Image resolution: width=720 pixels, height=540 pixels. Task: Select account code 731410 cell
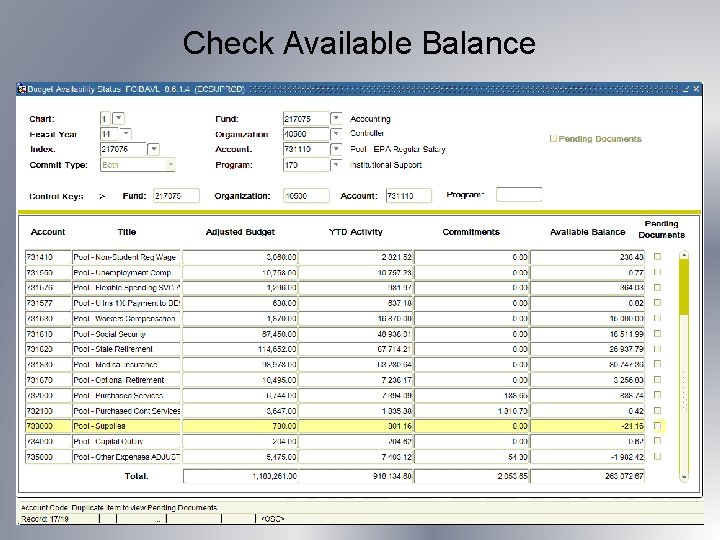click(48, 257)
